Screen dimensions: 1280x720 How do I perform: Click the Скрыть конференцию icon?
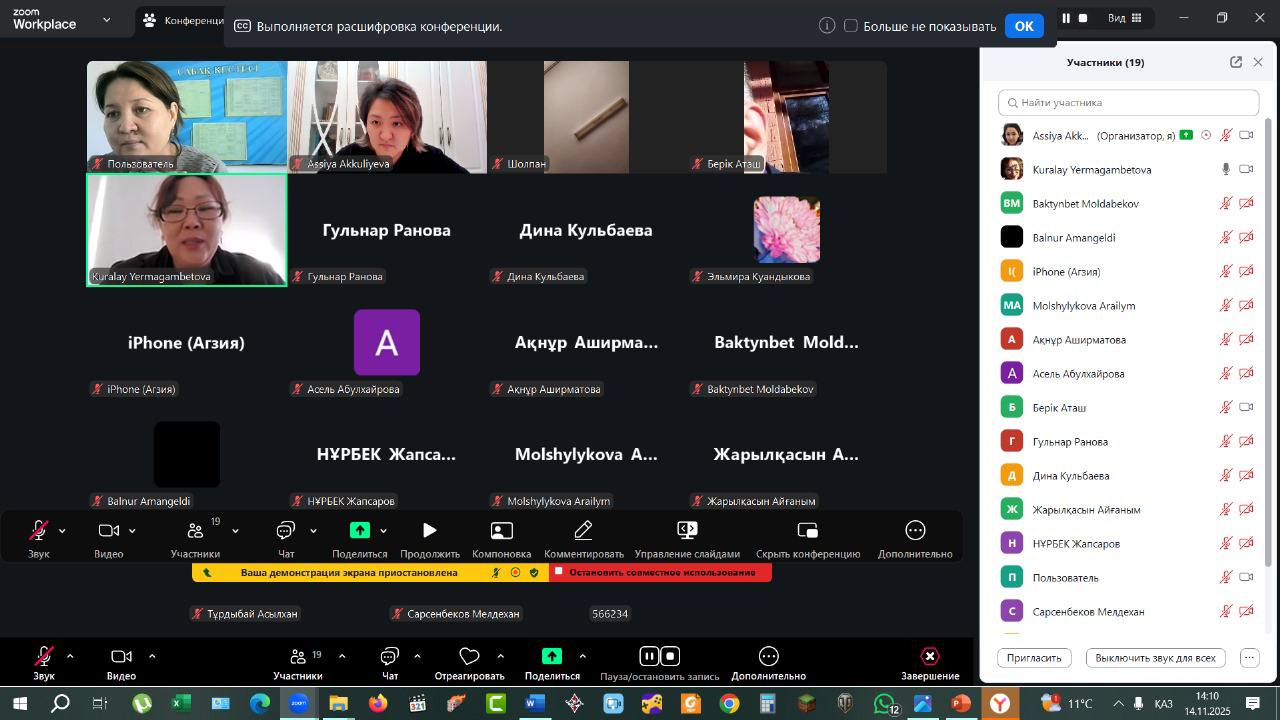pyautogui.click(x=807, y=531)
